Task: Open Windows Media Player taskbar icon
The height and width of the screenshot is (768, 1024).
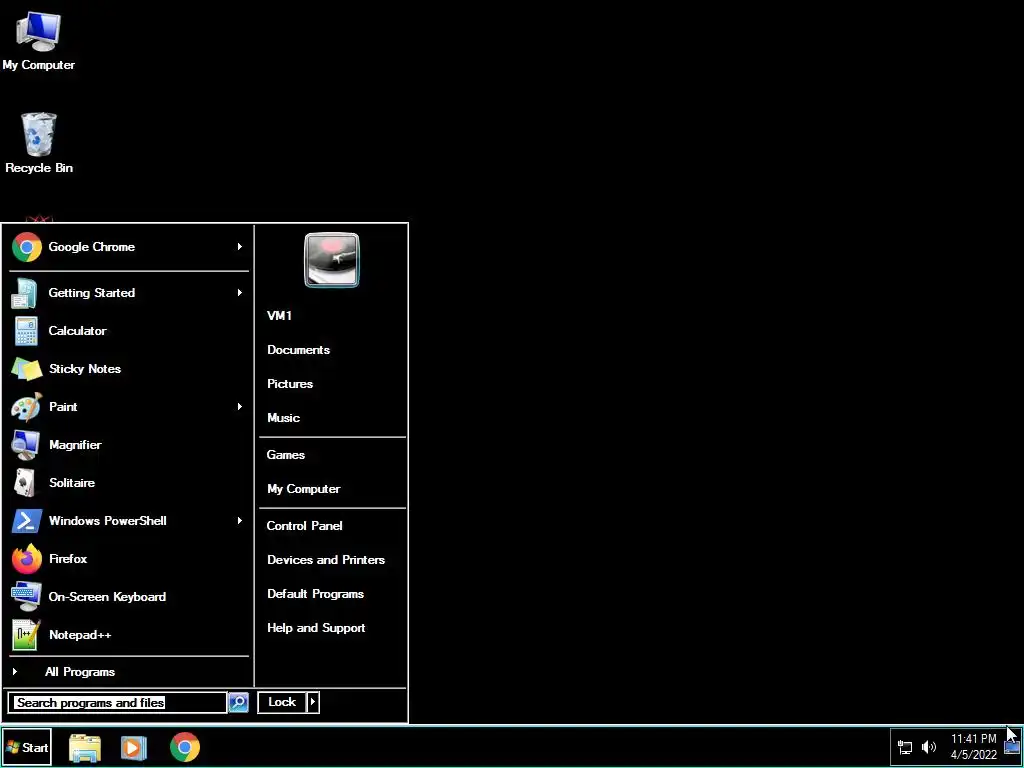Action: click(x=134, y=748)
